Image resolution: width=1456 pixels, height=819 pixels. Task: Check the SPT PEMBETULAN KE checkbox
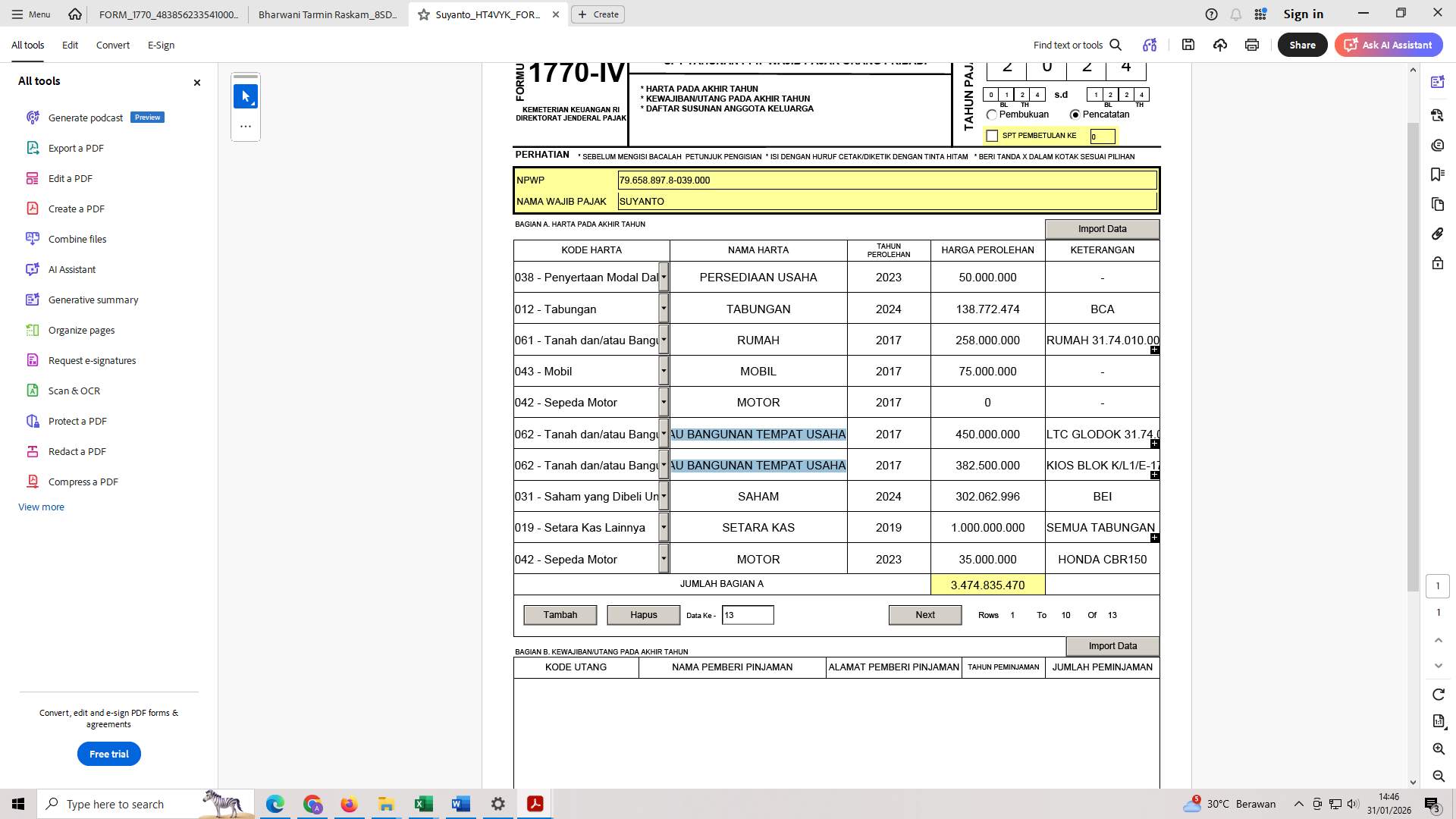pyautogui.click(x=993, y=135)
